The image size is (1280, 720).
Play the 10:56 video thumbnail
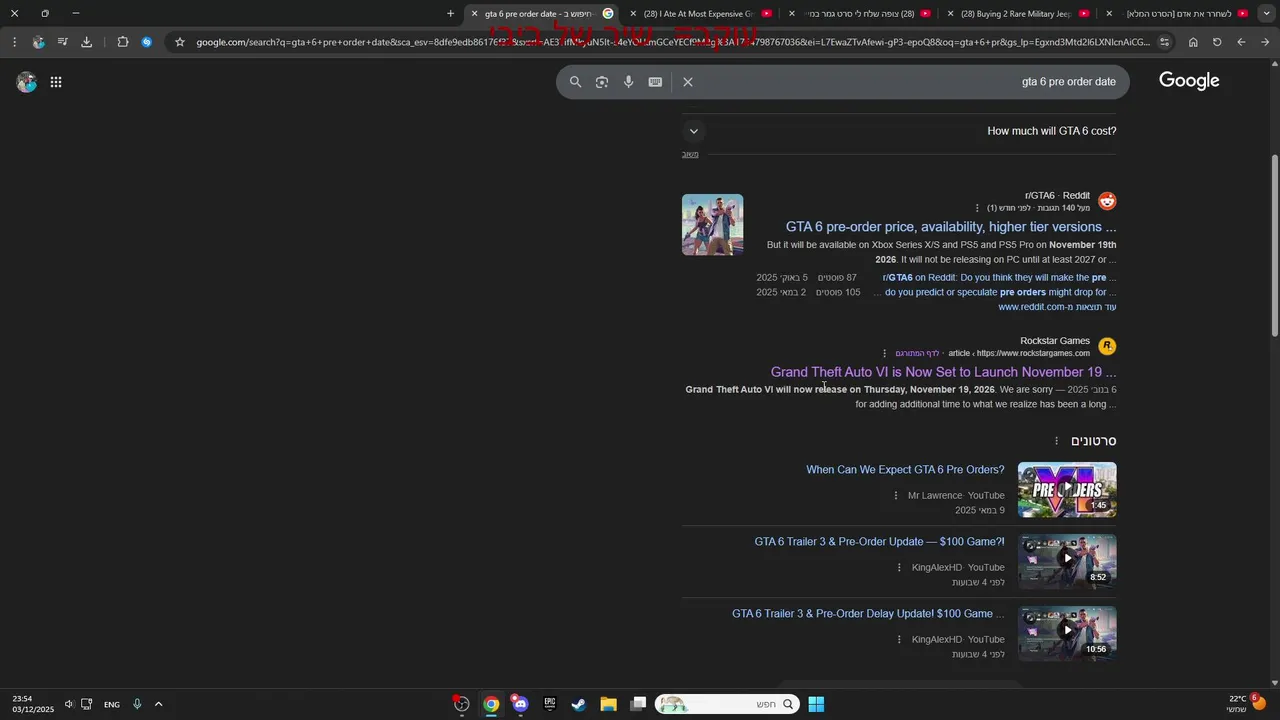tap(1067, 634)
